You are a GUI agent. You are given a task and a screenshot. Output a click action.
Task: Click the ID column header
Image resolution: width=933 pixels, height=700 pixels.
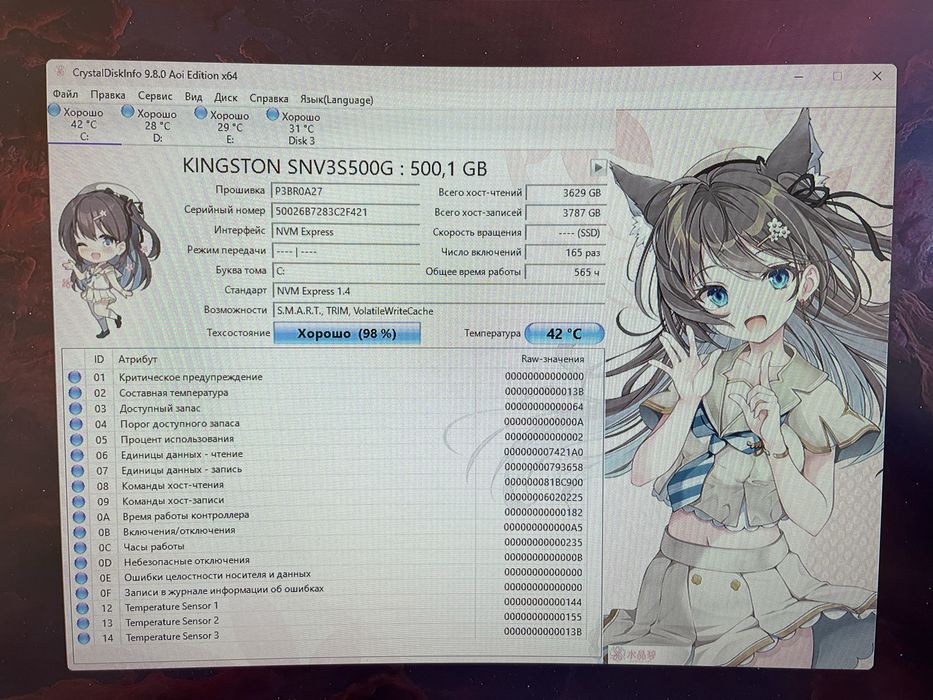99,360
